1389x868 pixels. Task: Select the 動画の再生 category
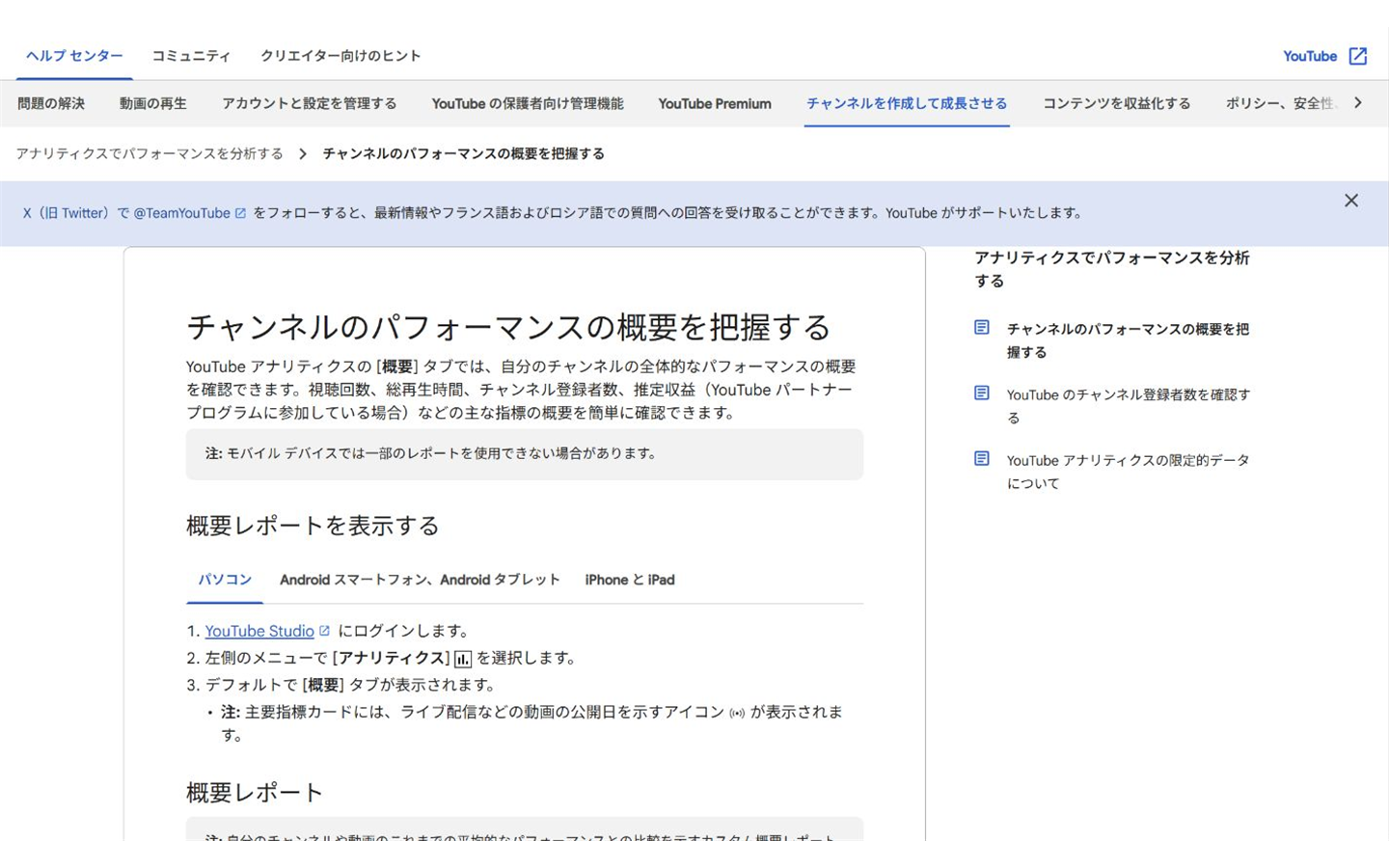pyautogui.click(x=153, y=103)
